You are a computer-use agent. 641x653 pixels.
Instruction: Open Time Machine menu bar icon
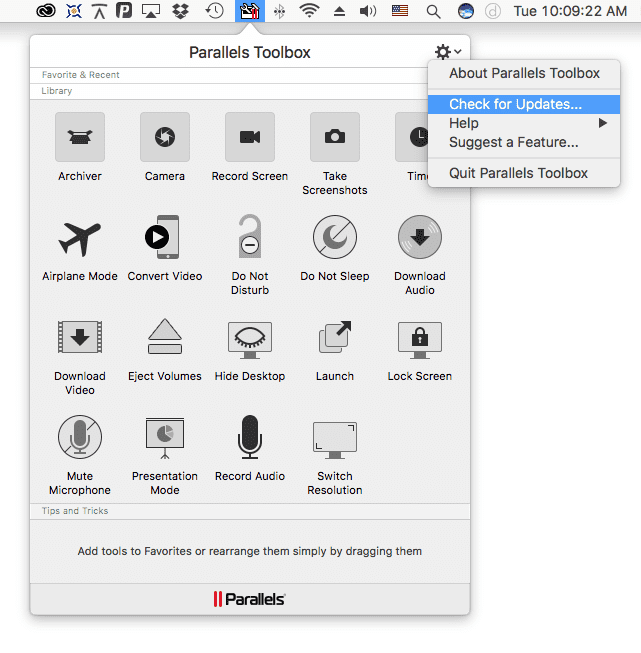(214, 11)
